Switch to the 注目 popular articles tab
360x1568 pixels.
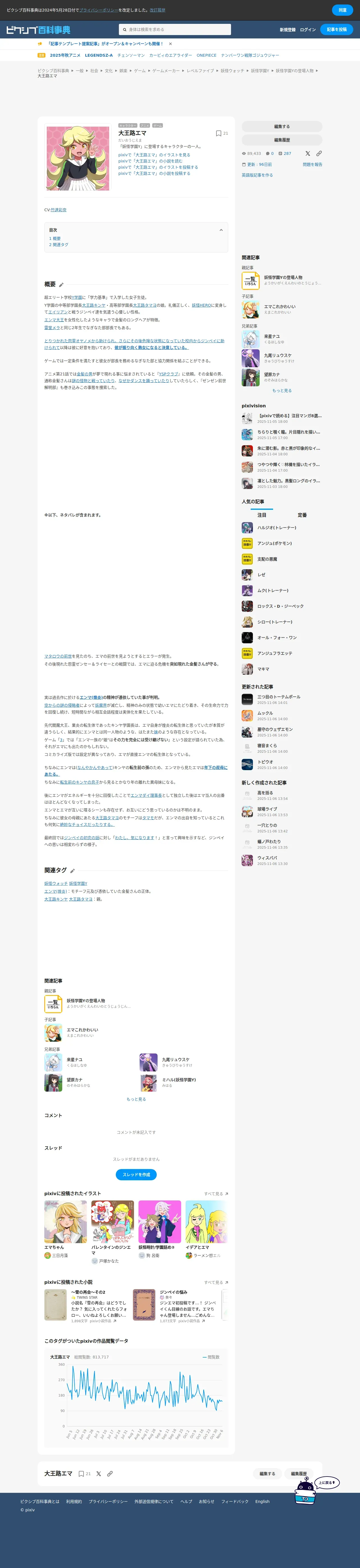tap(262, 515)
